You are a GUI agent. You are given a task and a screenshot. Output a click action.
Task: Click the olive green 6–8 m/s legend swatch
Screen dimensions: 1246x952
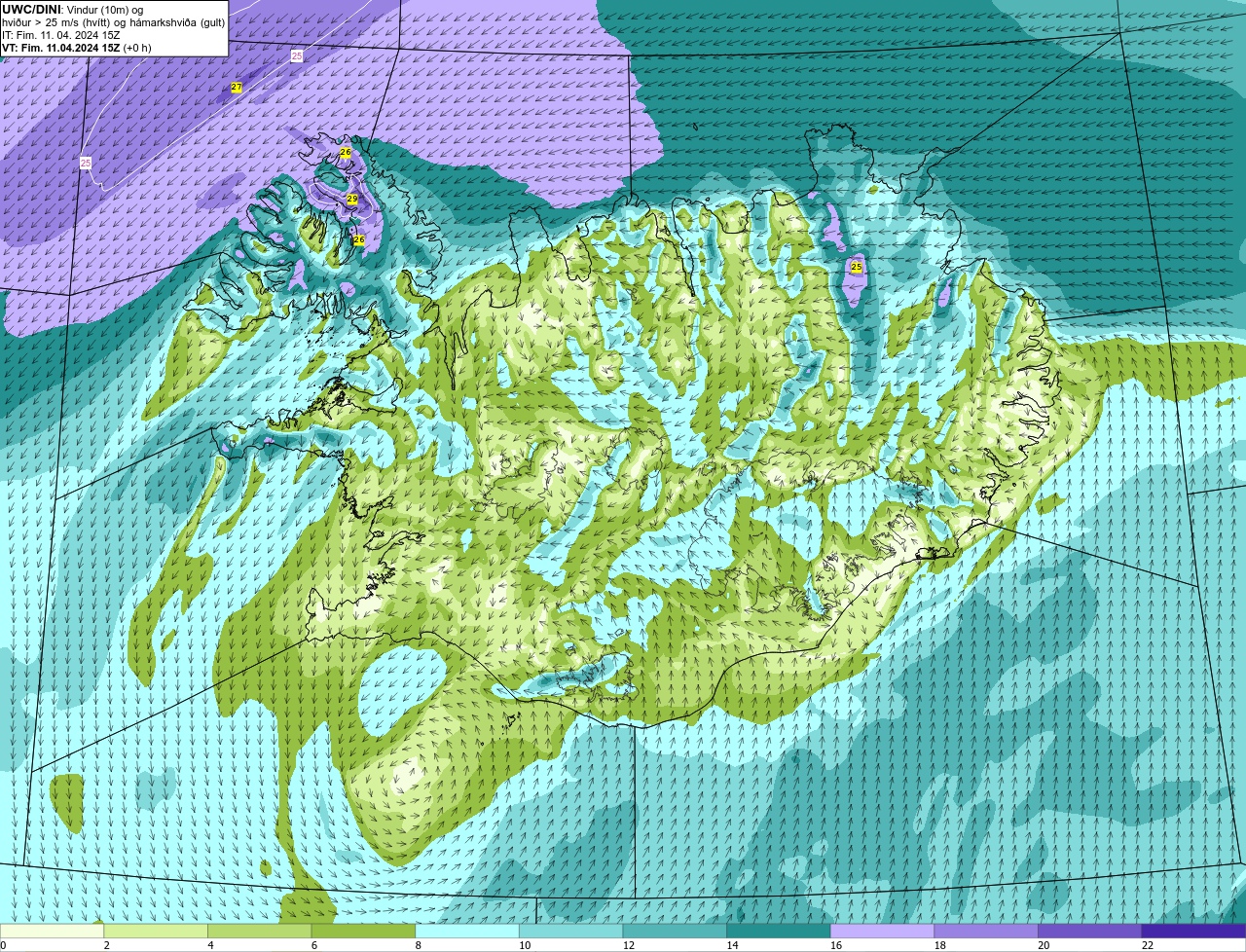(x=363, y=931)
